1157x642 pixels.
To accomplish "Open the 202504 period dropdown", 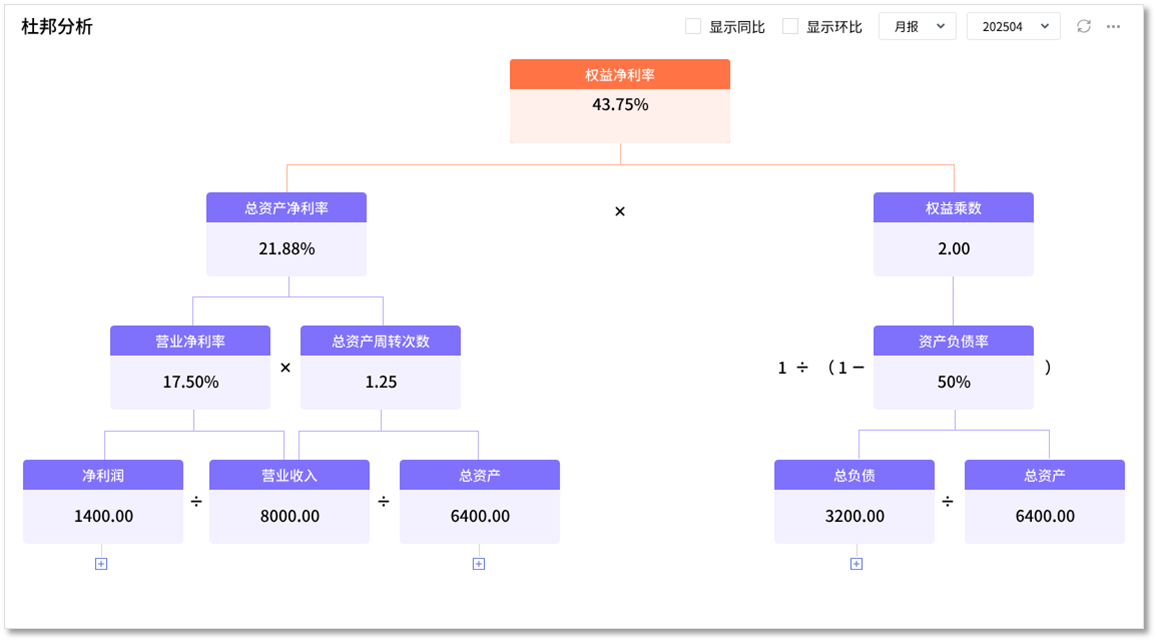I will (x=1013, y=27).
